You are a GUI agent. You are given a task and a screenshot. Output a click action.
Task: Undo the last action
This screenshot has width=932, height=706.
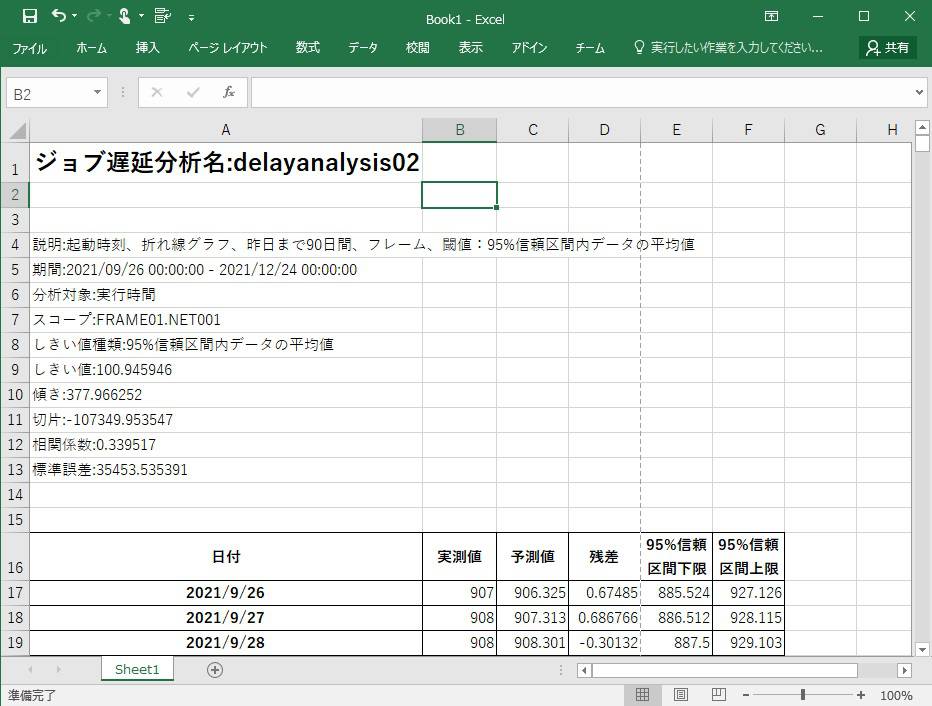59,16
